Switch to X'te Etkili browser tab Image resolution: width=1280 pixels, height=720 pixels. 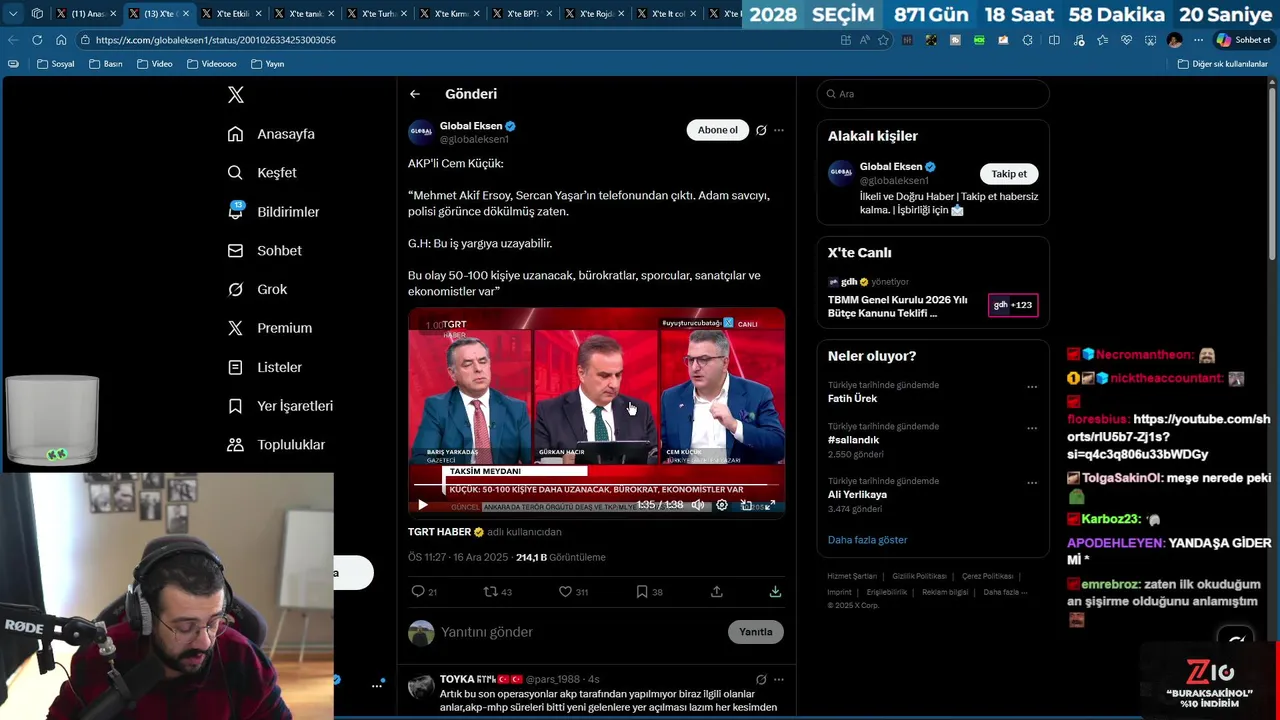coord(233,14)
